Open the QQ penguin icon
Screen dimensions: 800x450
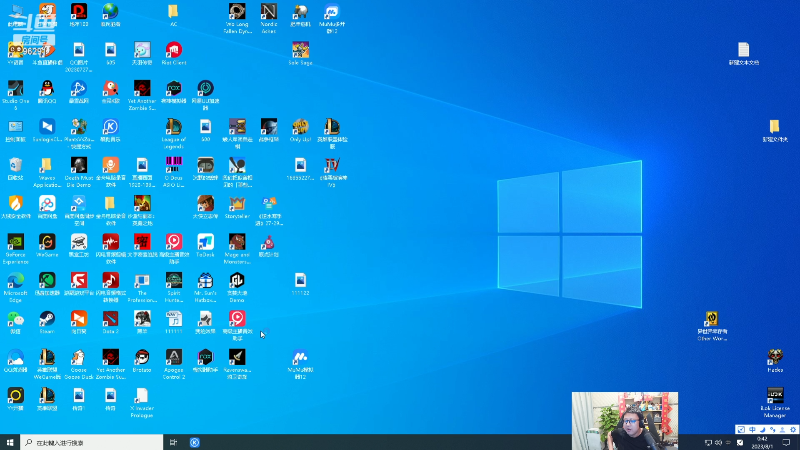[x=47, y=92]
